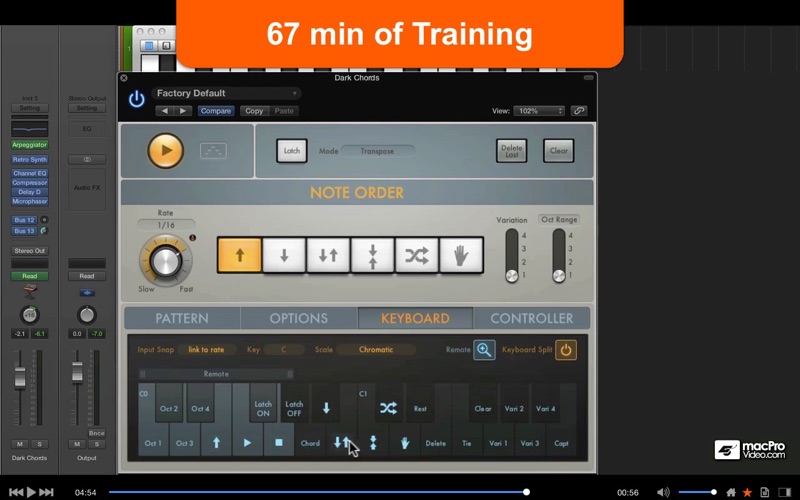
Task: Open the Factory Default preset menu
Action: pos(226,93)
